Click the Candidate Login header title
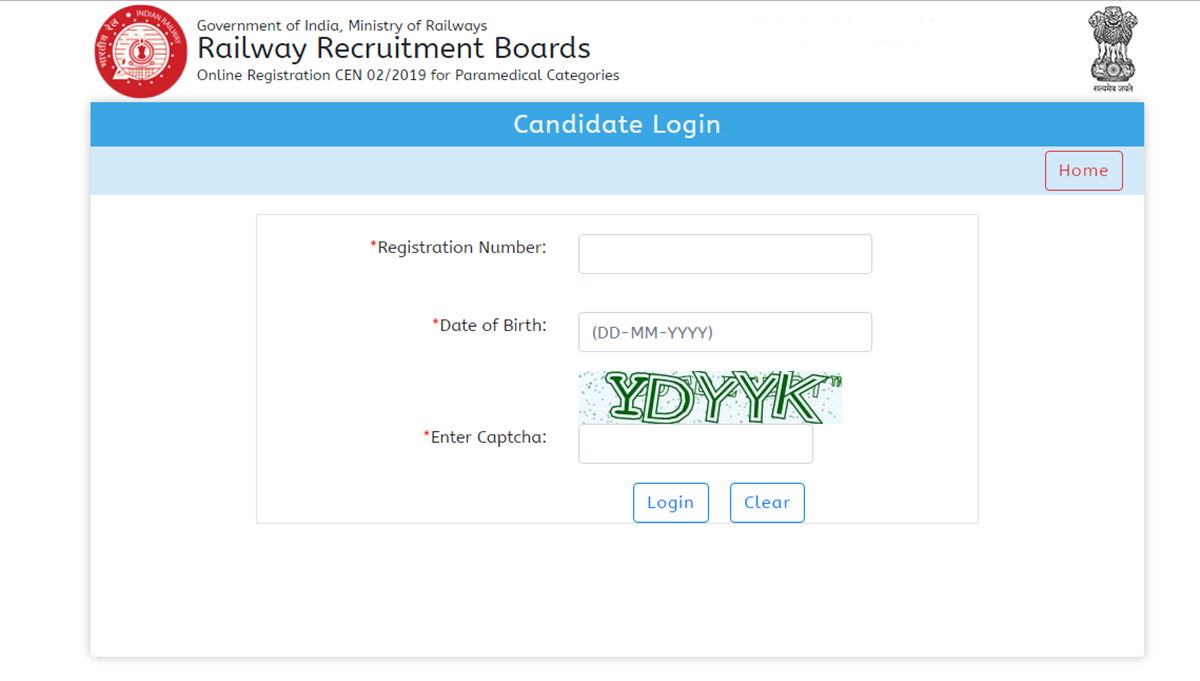Screen dimensions: 1200x681 [x=617, y=124]
